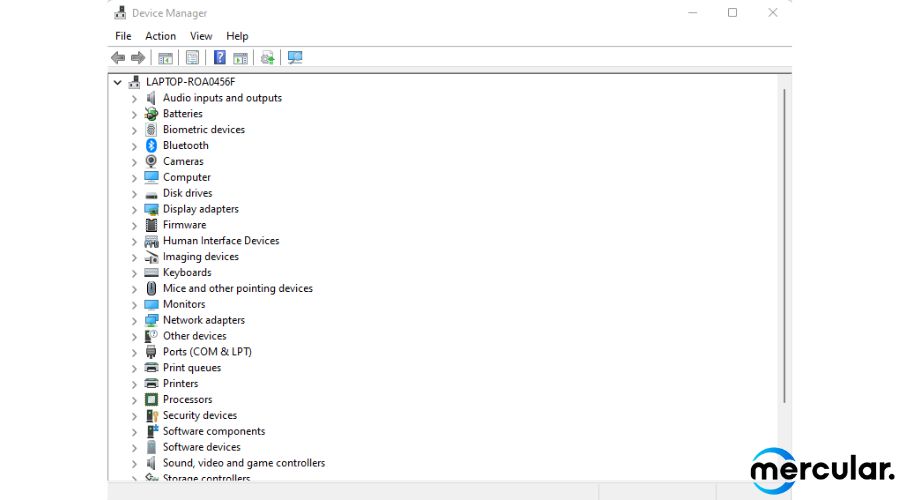Click the Firmware chip icon
900x500 pixels.
coord(152,225)
